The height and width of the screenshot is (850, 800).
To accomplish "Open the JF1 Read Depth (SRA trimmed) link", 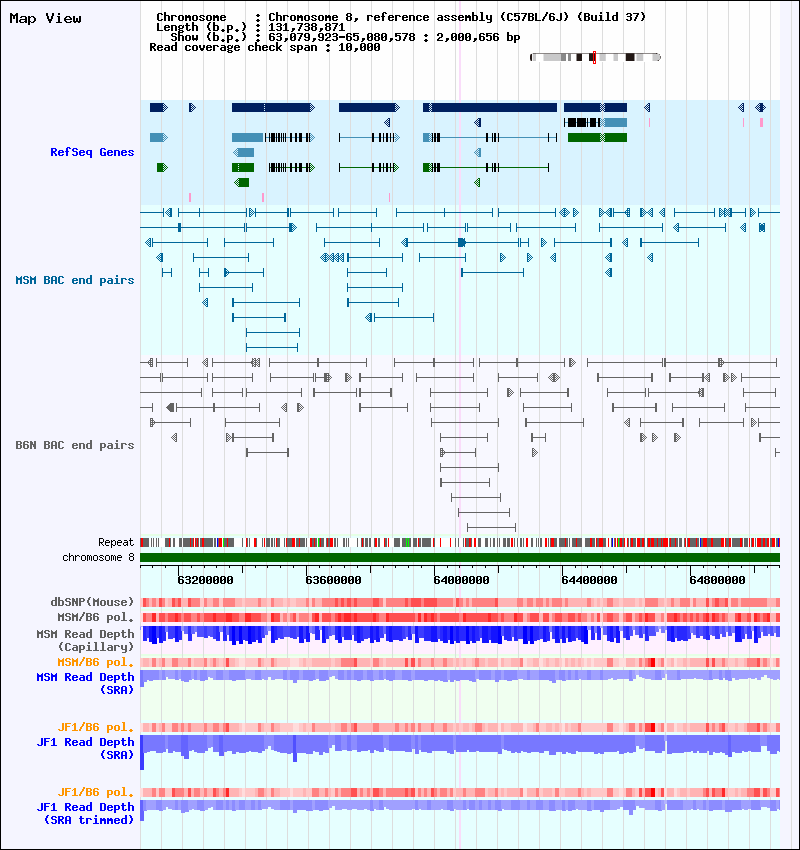I will [x=85, y=814].
